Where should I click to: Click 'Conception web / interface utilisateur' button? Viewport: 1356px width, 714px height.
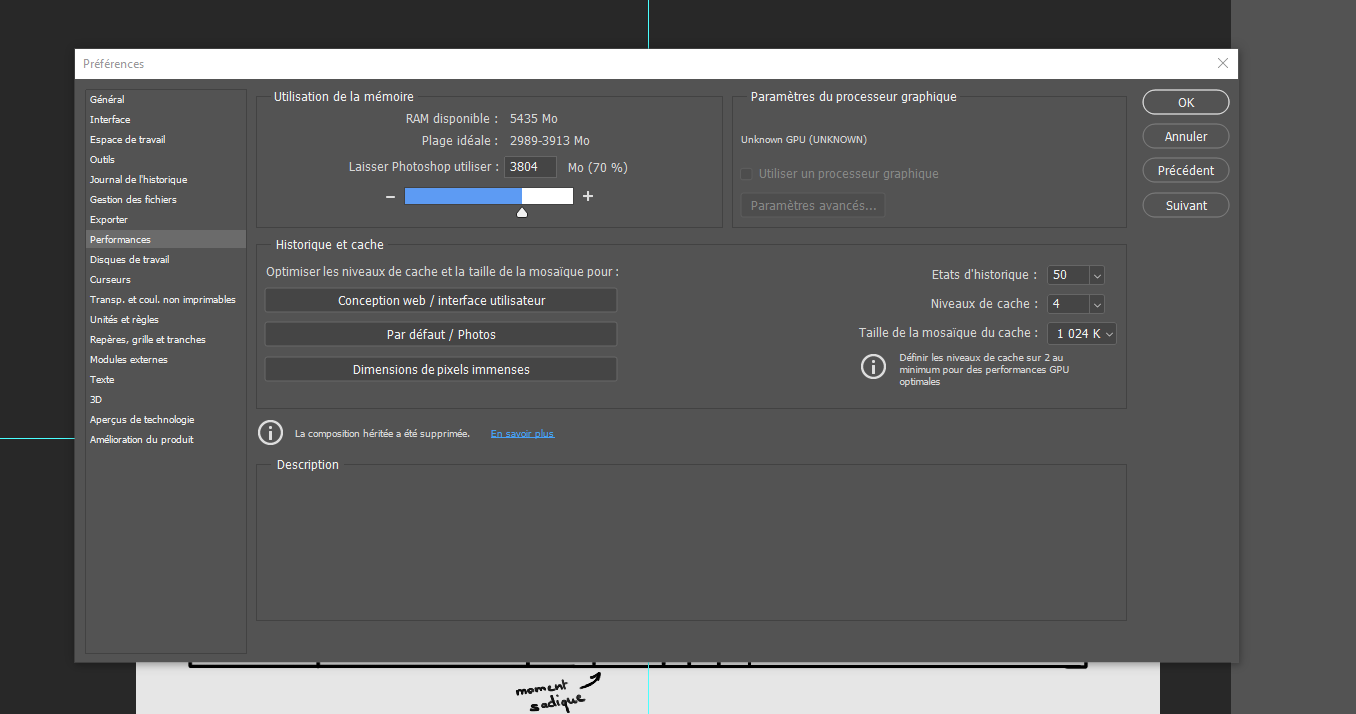[441, 301]
